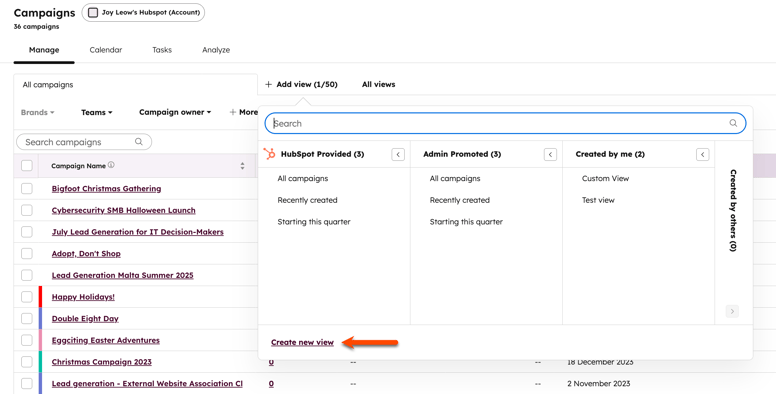Choose Starting this quarter under HubSpot Provided
Screen dimensions: 776x394
[x=314, y=222]
